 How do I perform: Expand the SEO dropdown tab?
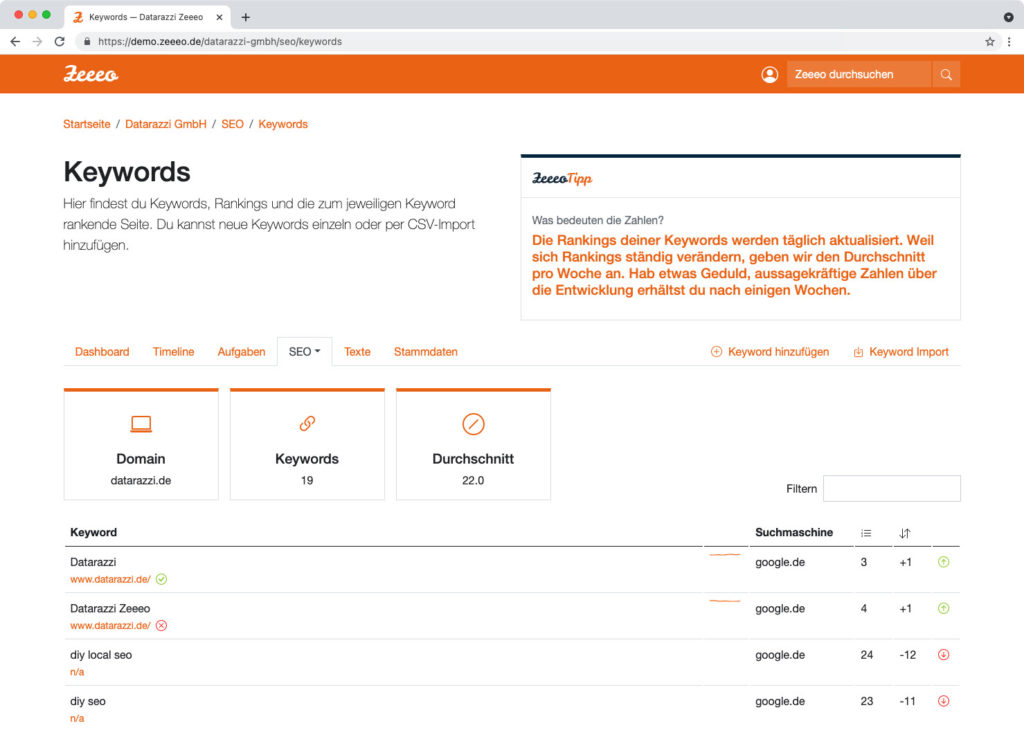[x=304, y=351]
